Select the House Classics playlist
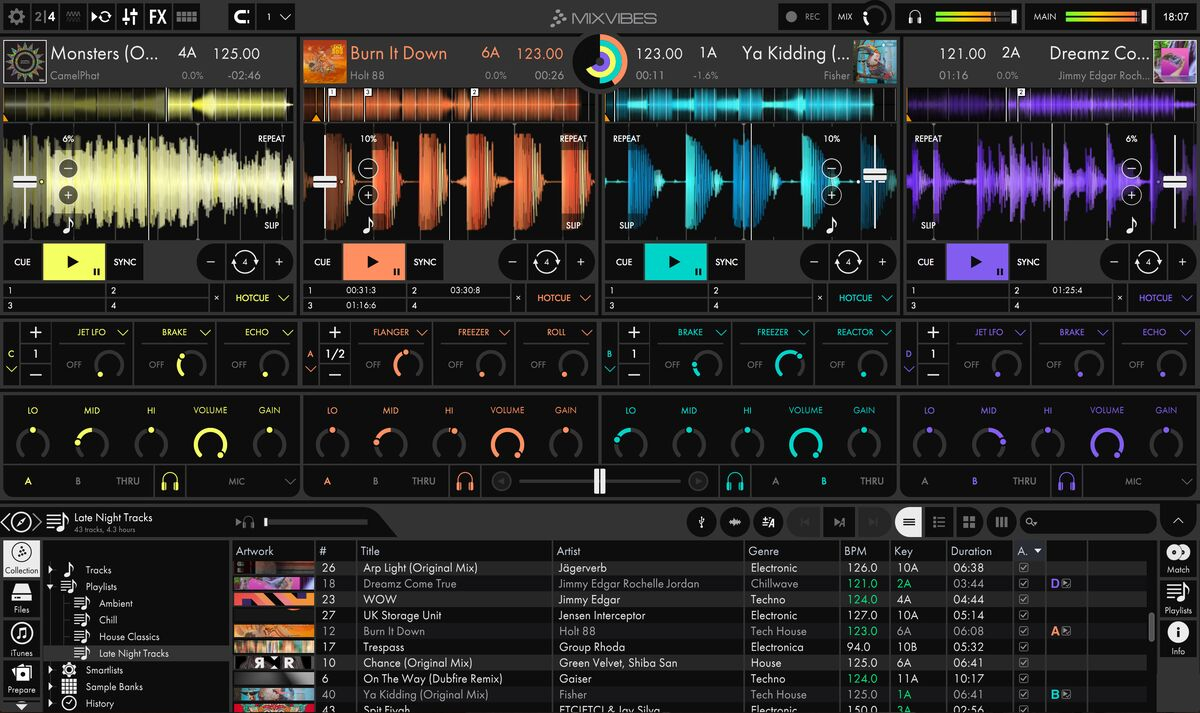 click(x=129, y=637)
